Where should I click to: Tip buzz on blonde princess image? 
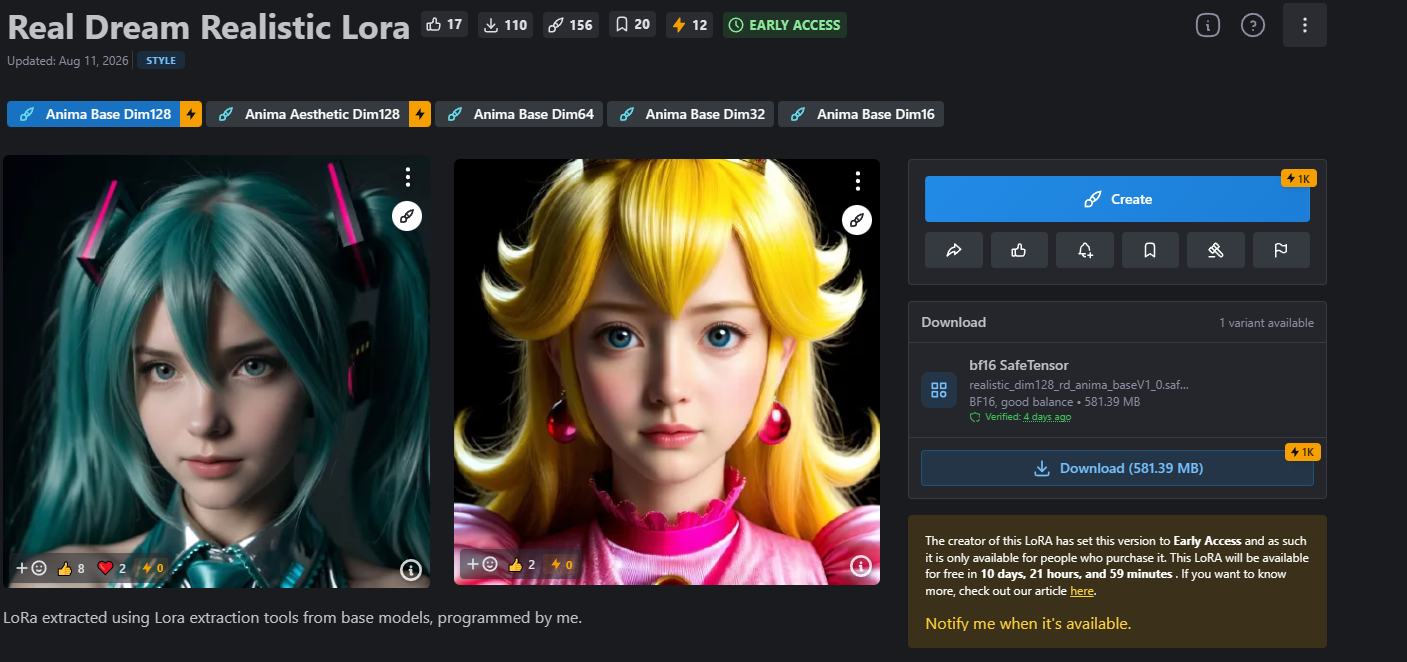(x=562, y=564)
